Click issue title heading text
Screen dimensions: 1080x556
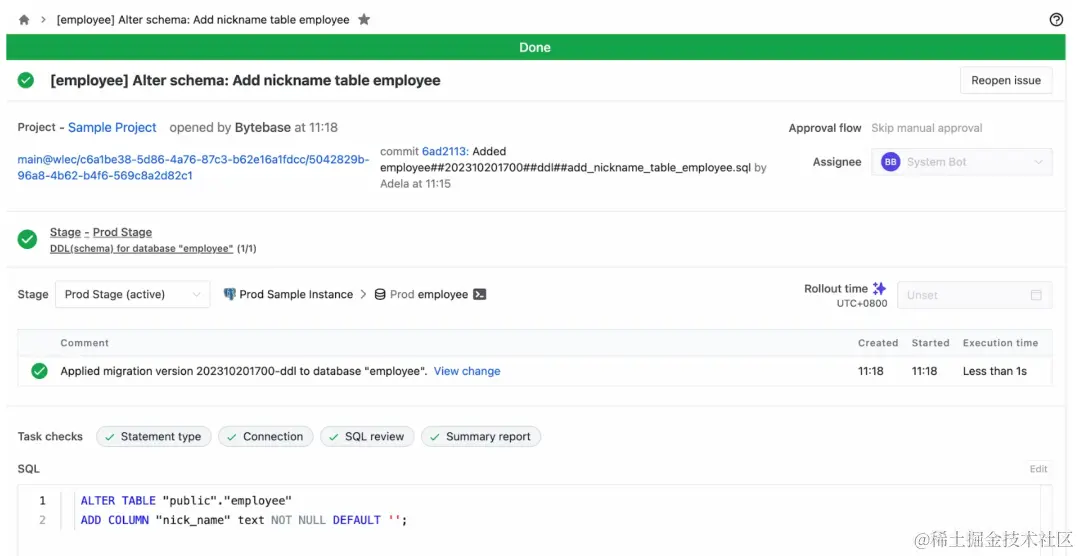[245, 81]
